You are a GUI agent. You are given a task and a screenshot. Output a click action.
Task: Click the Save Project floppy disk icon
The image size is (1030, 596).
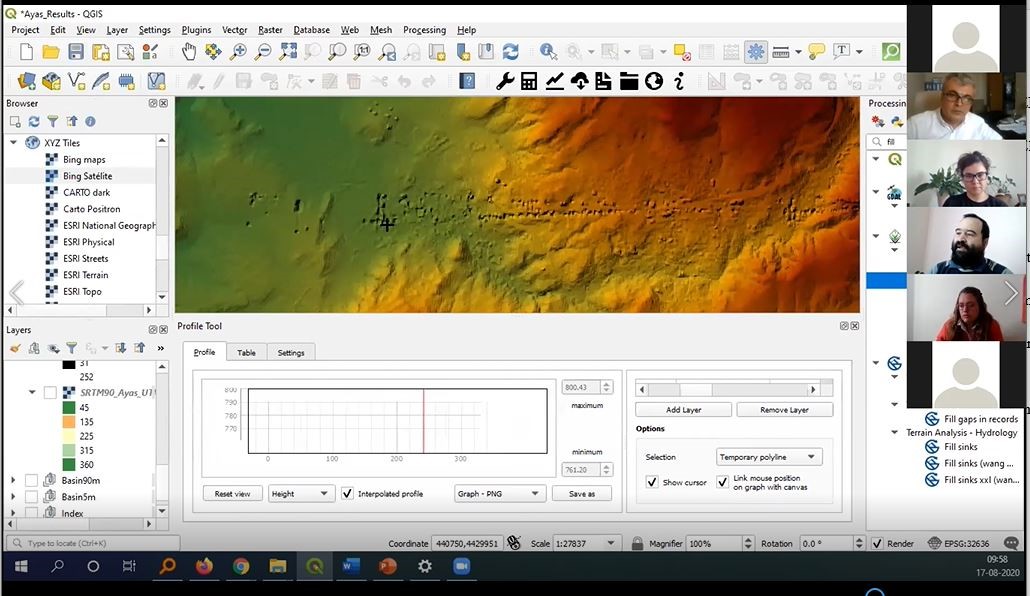pyautogui.click(x=76, y=52)
